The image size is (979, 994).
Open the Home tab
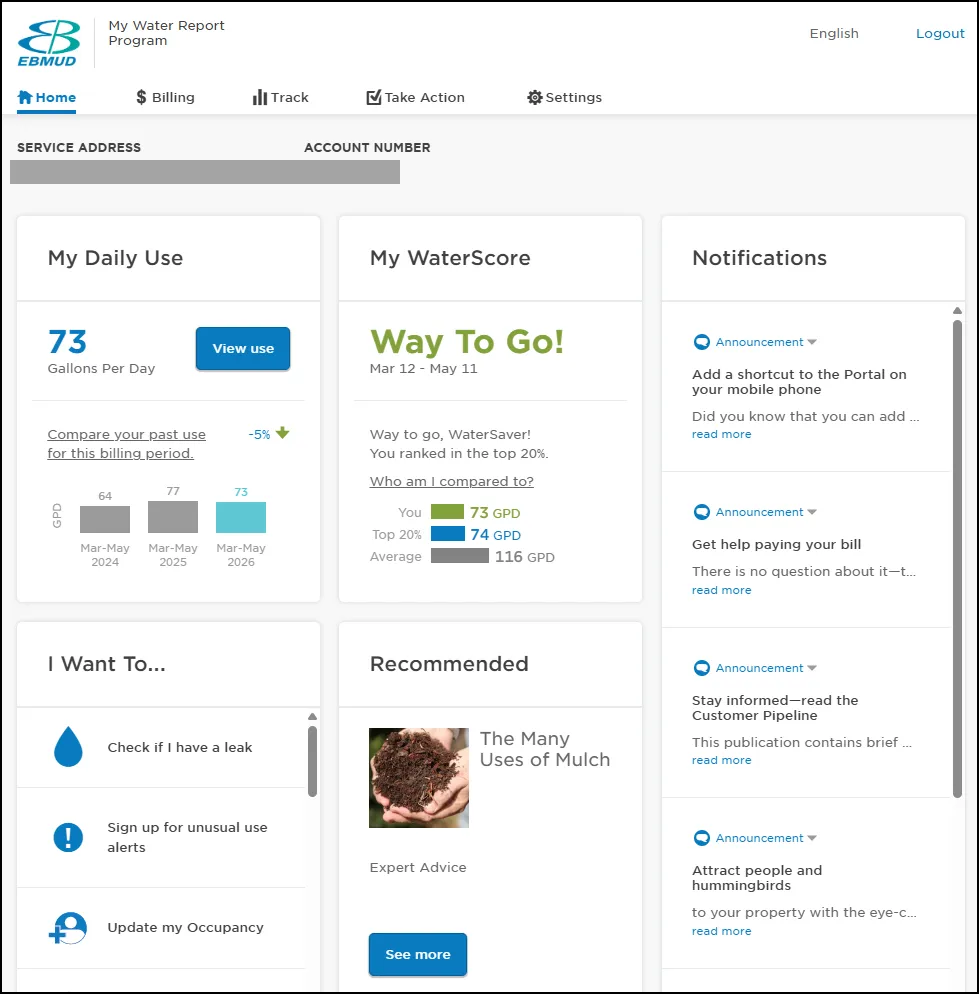pos(47,98)
